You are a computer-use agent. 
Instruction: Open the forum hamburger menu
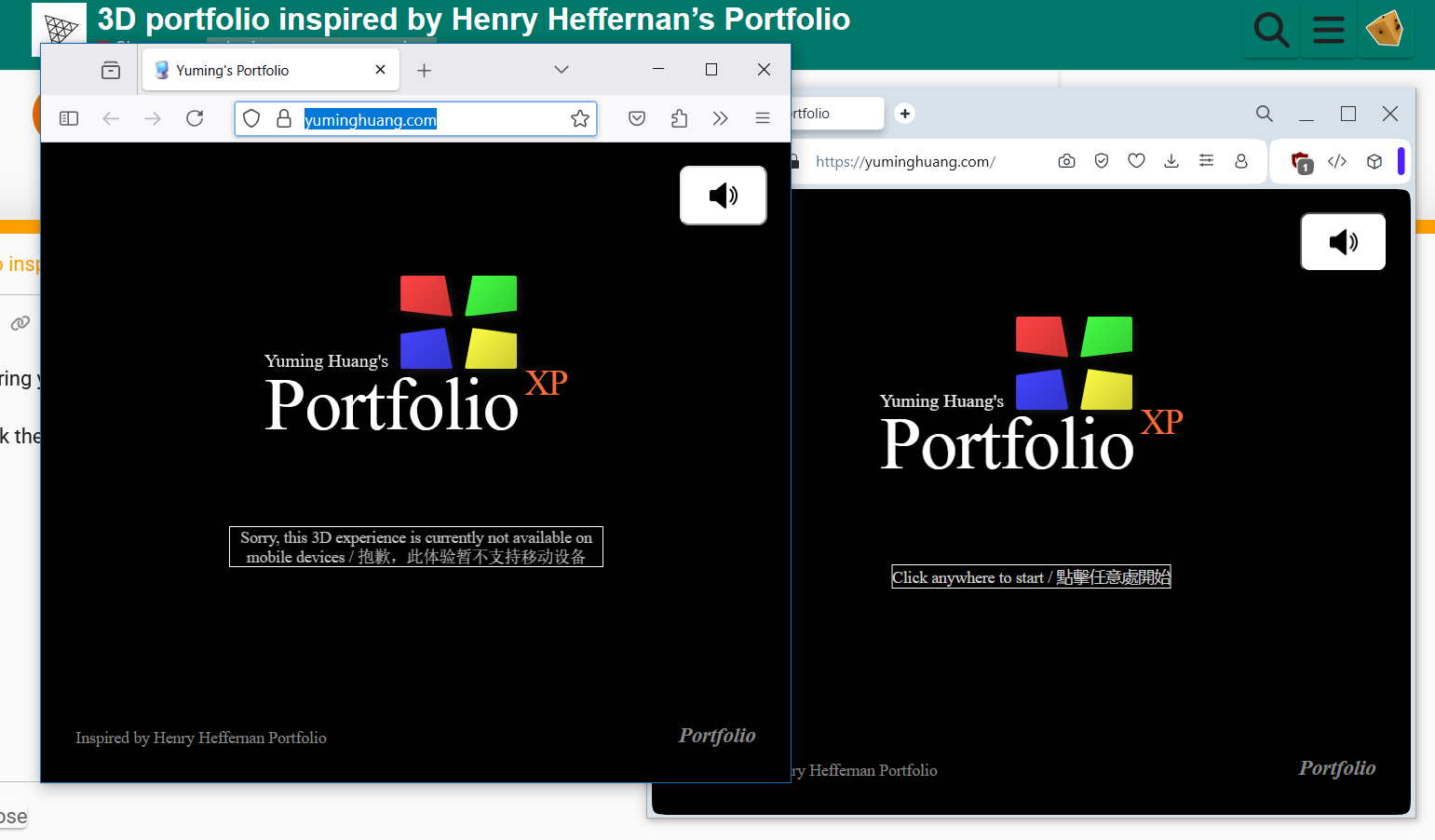(1328, 30)
